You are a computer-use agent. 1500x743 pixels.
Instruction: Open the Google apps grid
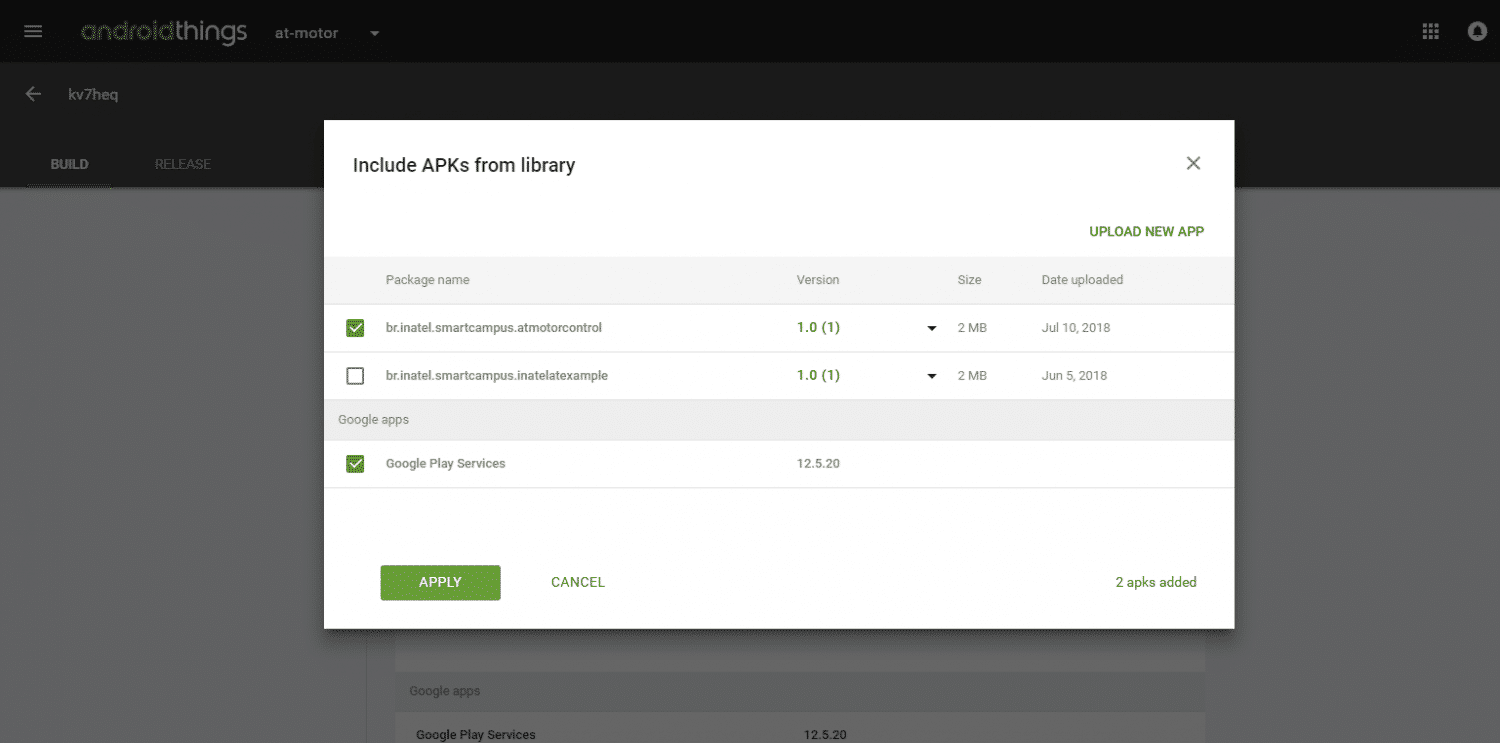[1430, 32]
